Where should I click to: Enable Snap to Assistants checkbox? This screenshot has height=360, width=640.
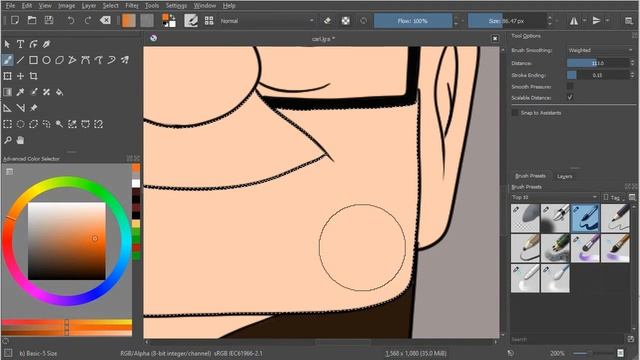tap(515, 112)
